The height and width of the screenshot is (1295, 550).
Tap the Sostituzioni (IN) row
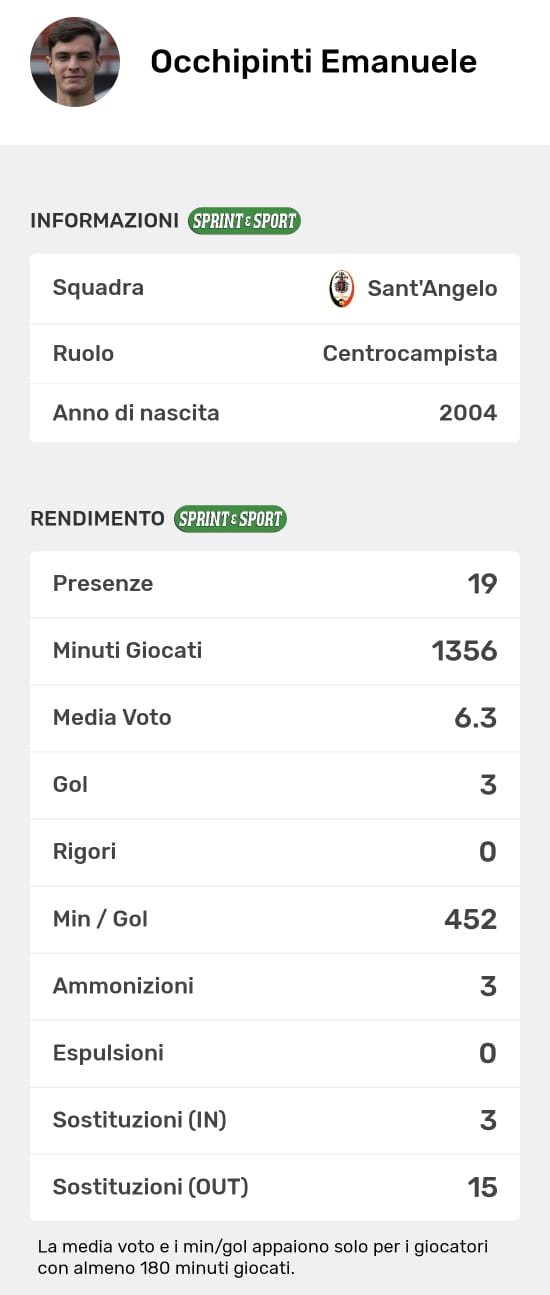tap(275, 1120)
